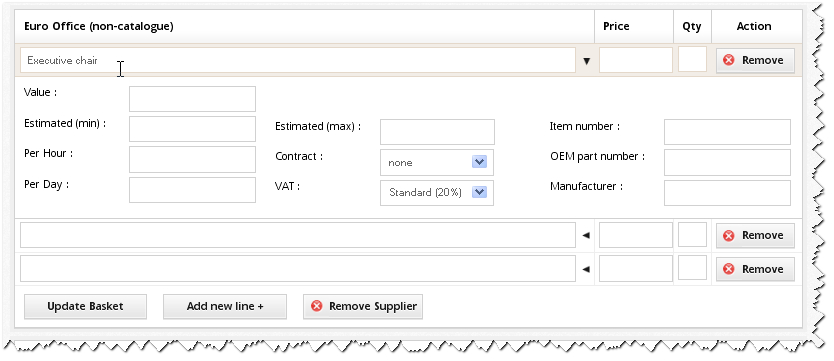The width and height of the screenshot is (834, 361).
Task: Click Remove on the third item row
Action: click(755, 269)
